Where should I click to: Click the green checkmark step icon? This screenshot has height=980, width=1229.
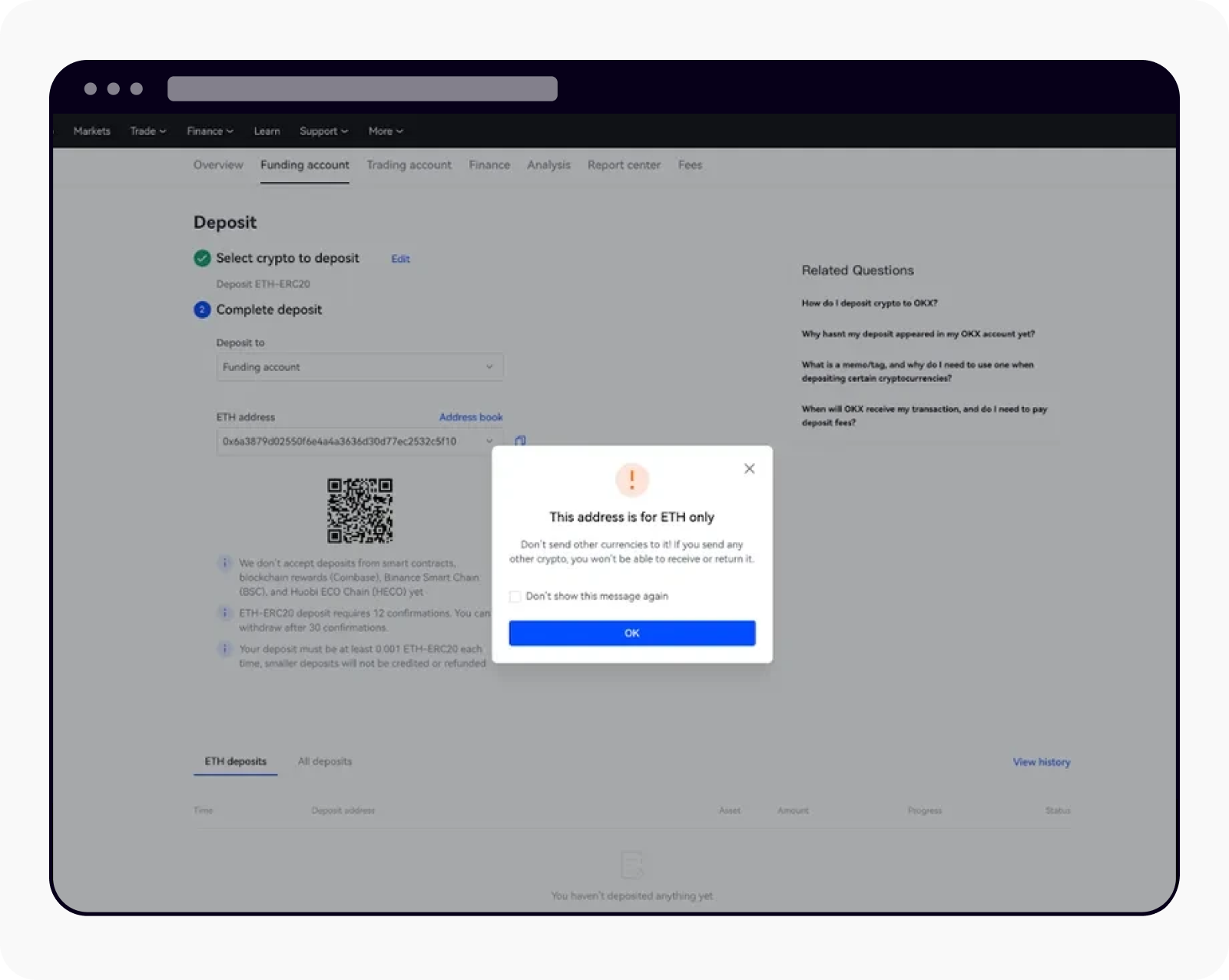coord(202,258)
